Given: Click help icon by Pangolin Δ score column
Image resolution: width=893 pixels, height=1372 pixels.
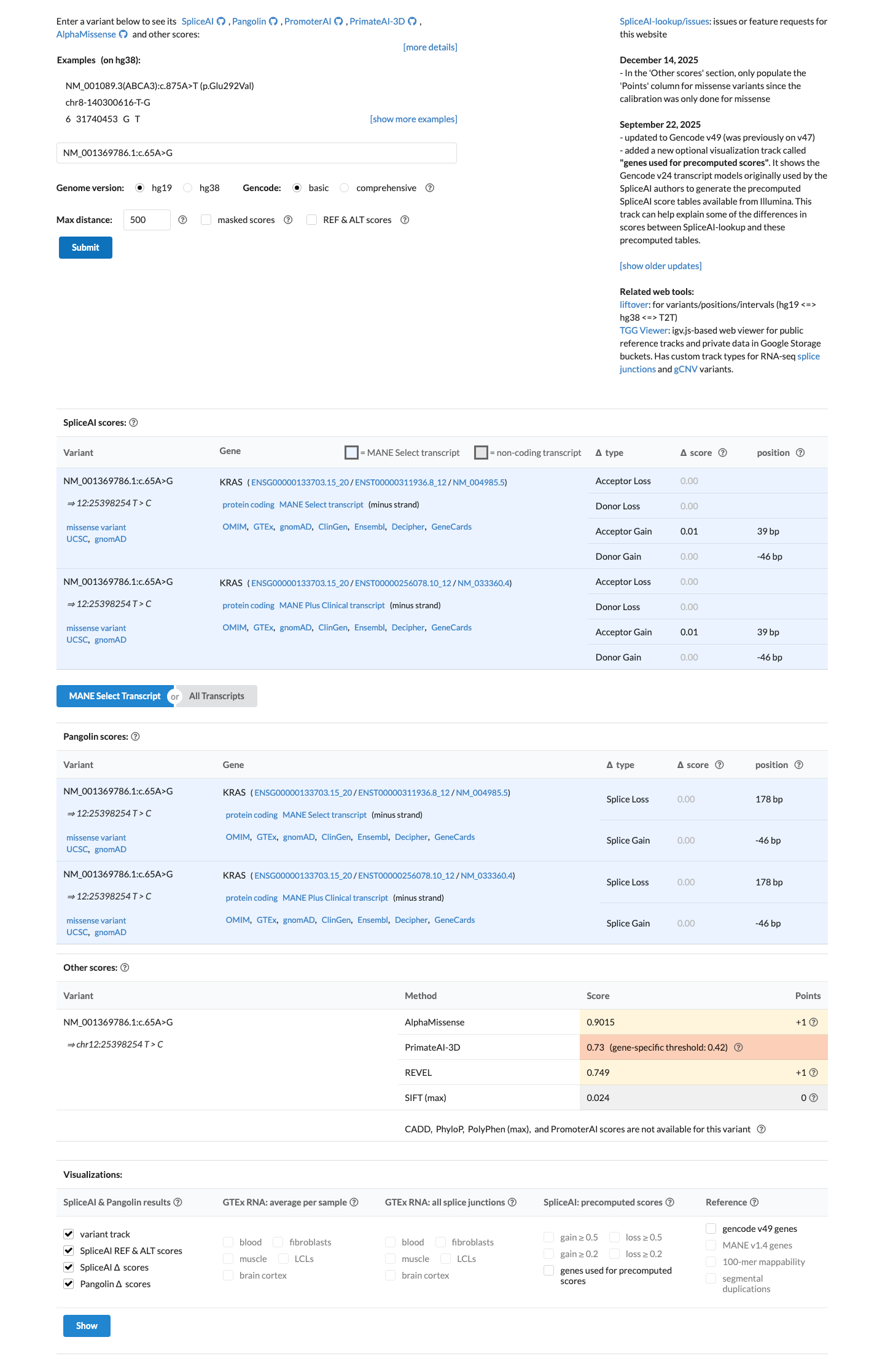Looking at the screenshot, I should pyautogui.click(x=720, y=765).
